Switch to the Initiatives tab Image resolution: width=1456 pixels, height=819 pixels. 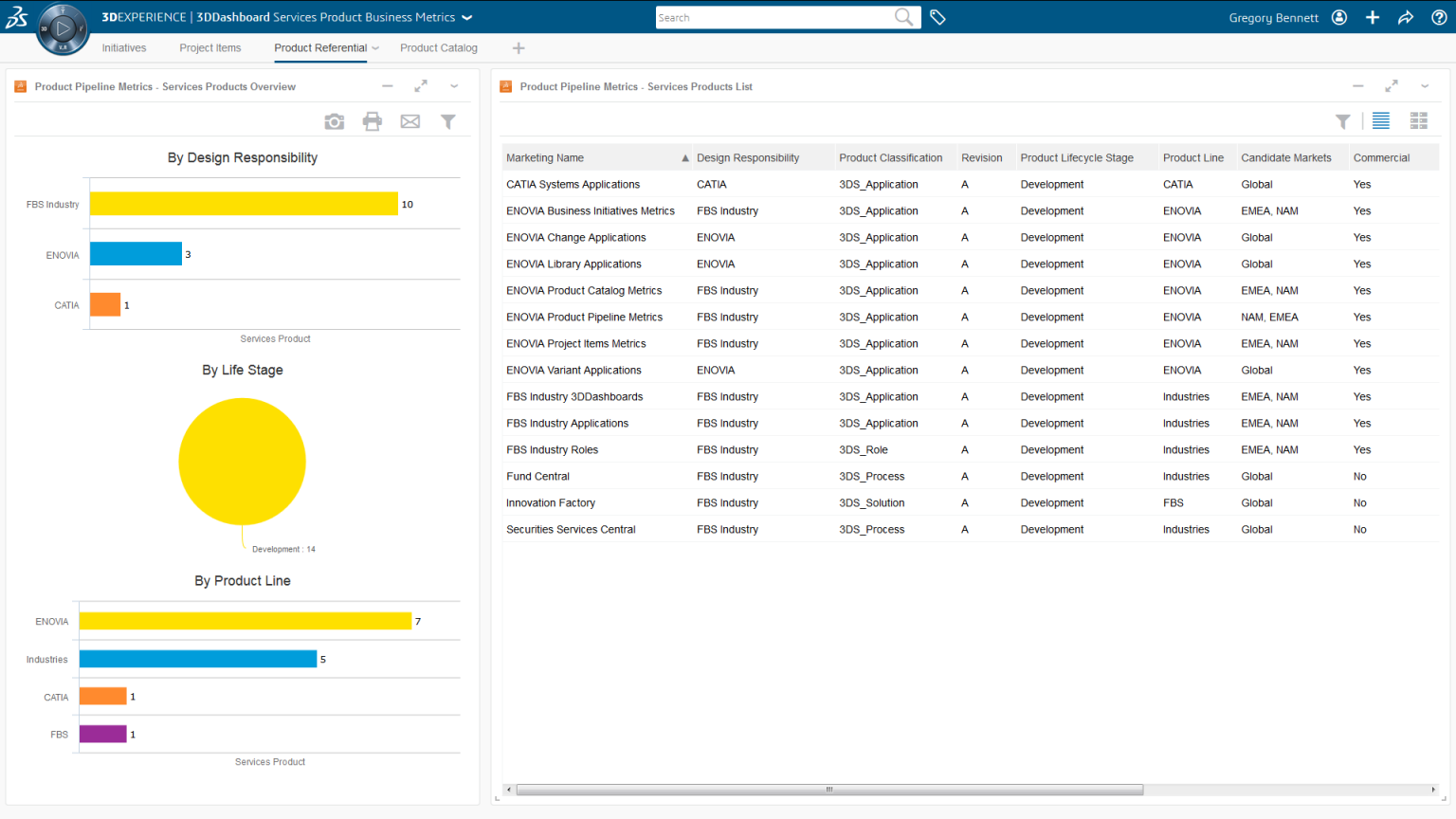coord(124,48)
